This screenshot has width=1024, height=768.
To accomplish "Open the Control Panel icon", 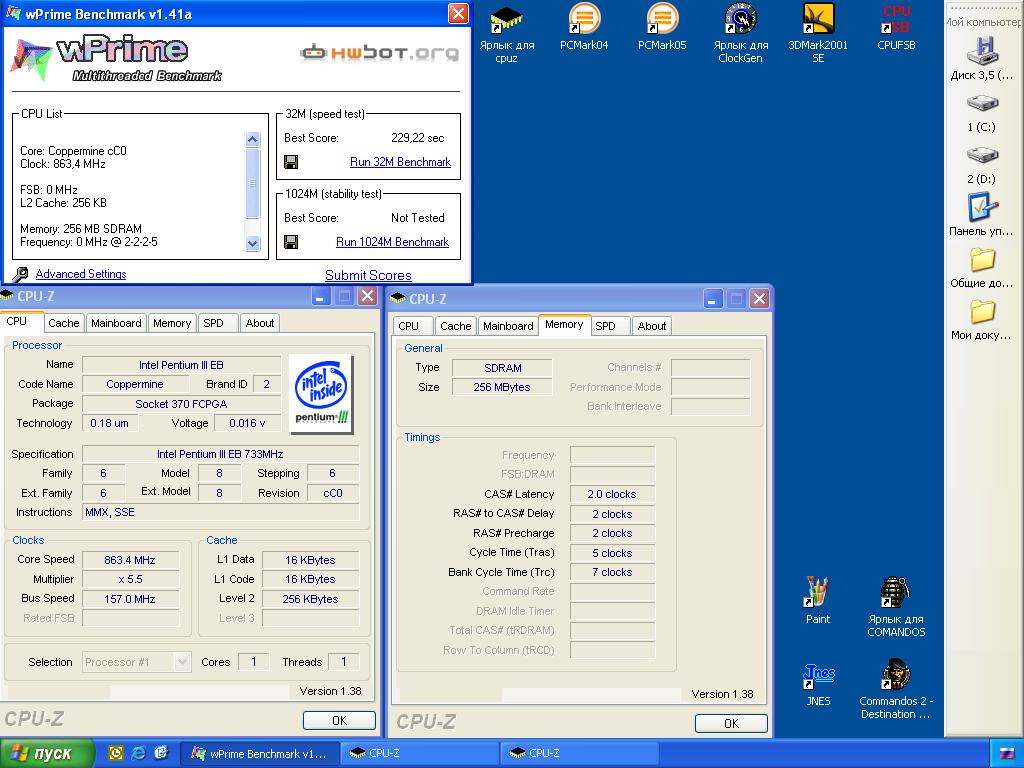I will point(982,216).
